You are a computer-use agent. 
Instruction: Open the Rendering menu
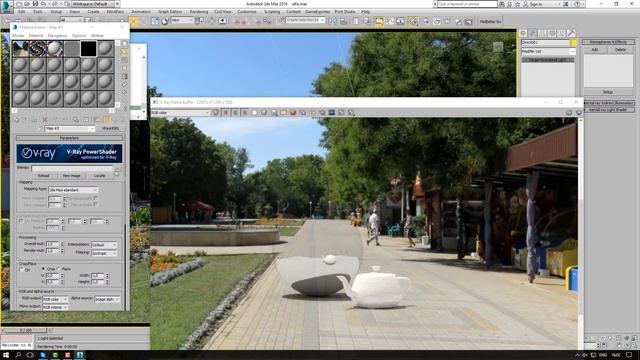coord(199,11)
